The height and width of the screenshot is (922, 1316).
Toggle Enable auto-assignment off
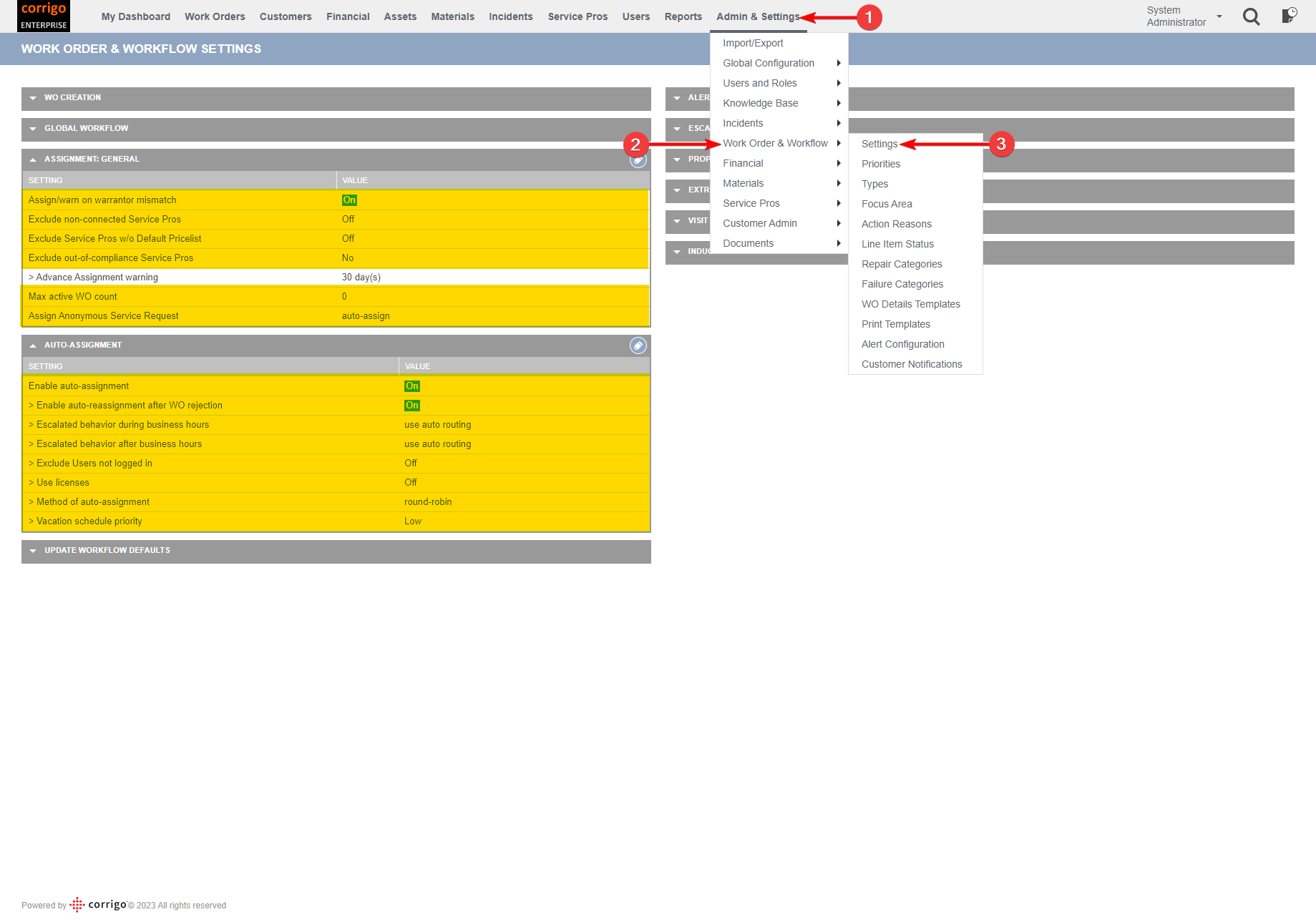click(411, 386)
